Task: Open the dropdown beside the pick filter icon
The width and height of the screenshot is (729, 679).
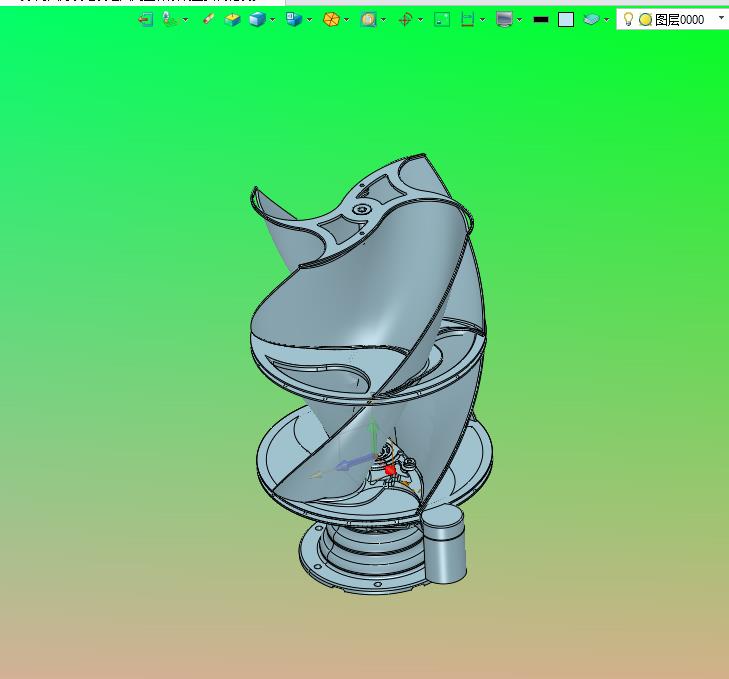Action: (x=186, y=20)
